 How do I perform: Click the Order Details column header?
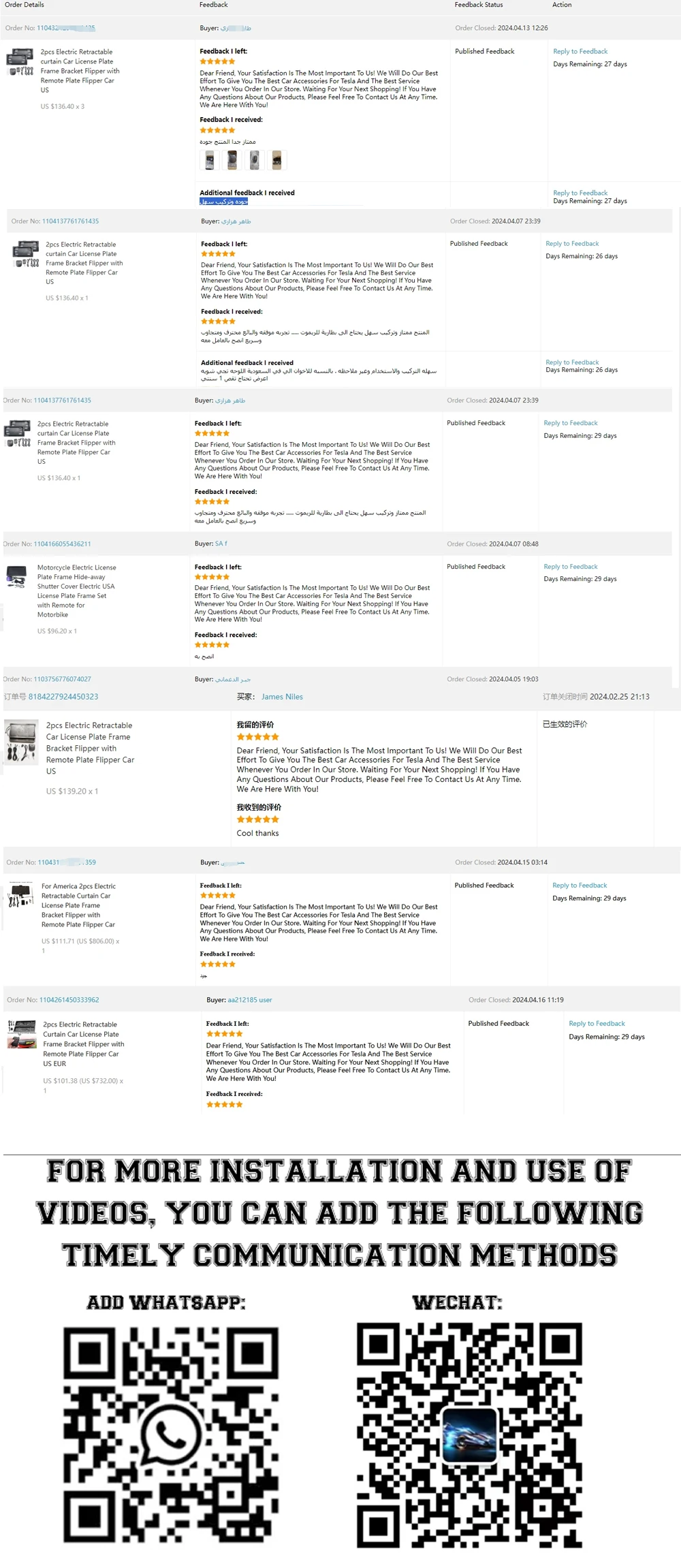click(25, 5)
